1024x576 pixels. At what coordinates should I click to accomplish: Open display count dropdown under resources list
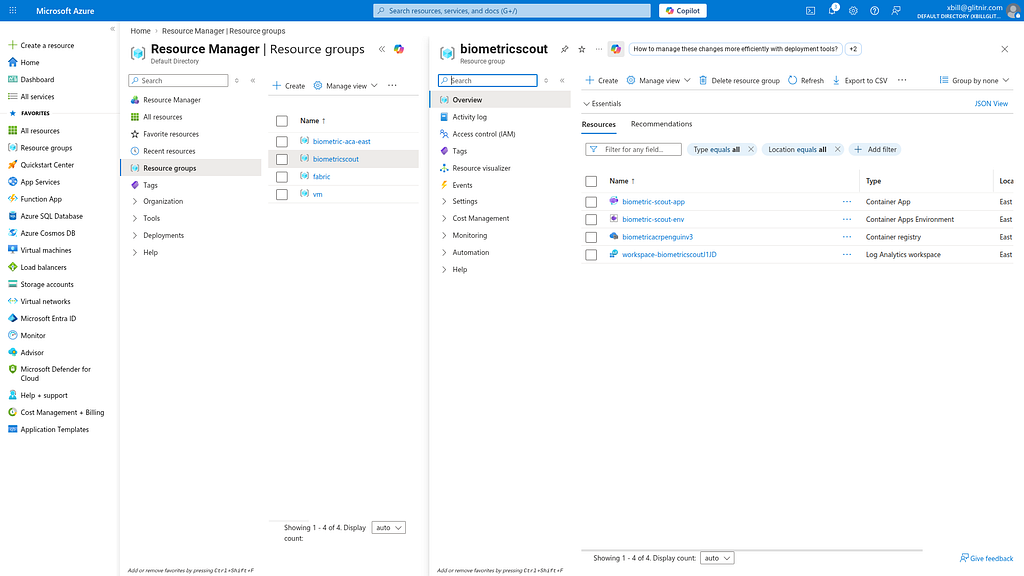click(x=717, y=558)
